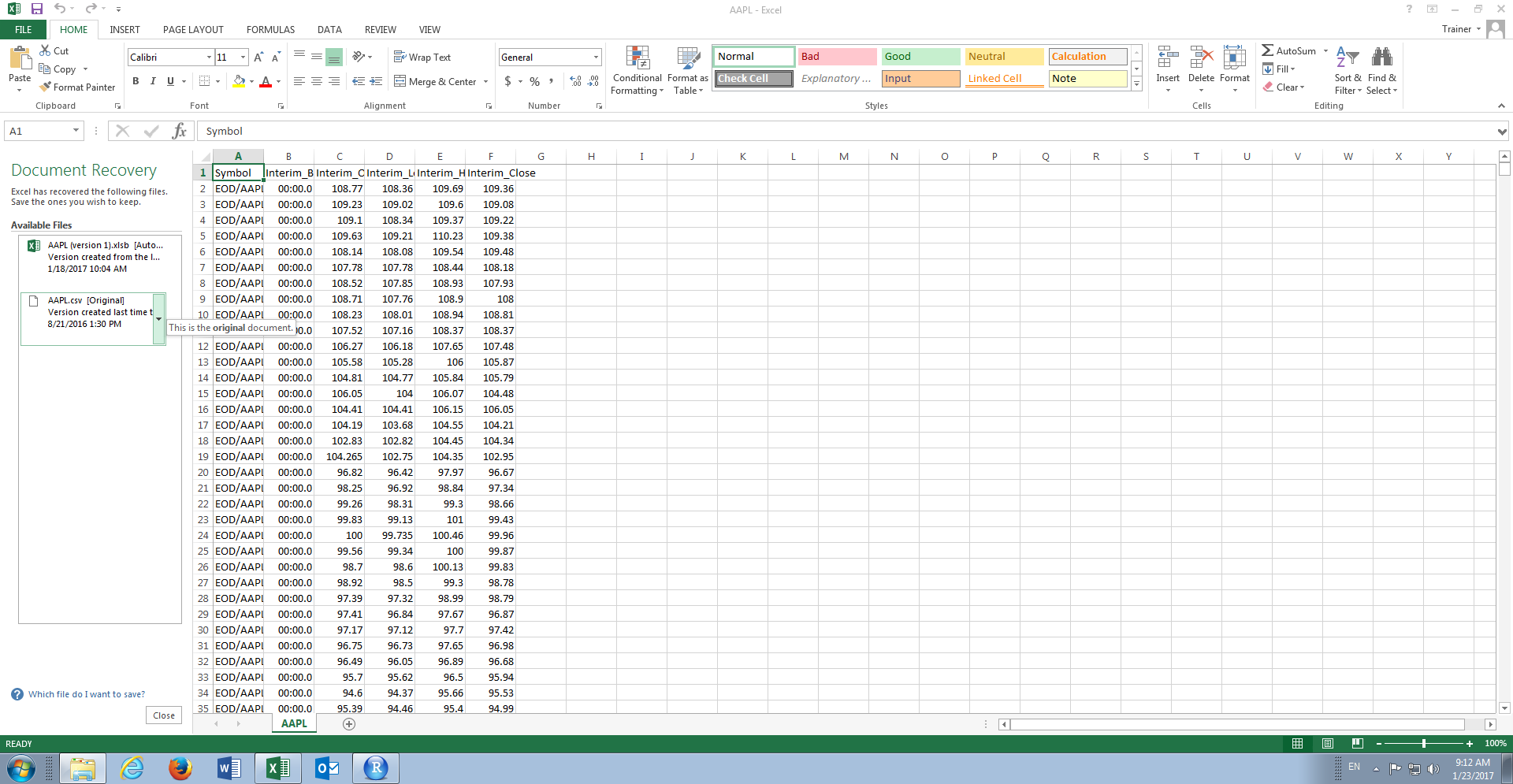1513x784 pixels.
Task: Close the Document Recovery pane
Action: [x=163, y=715]
